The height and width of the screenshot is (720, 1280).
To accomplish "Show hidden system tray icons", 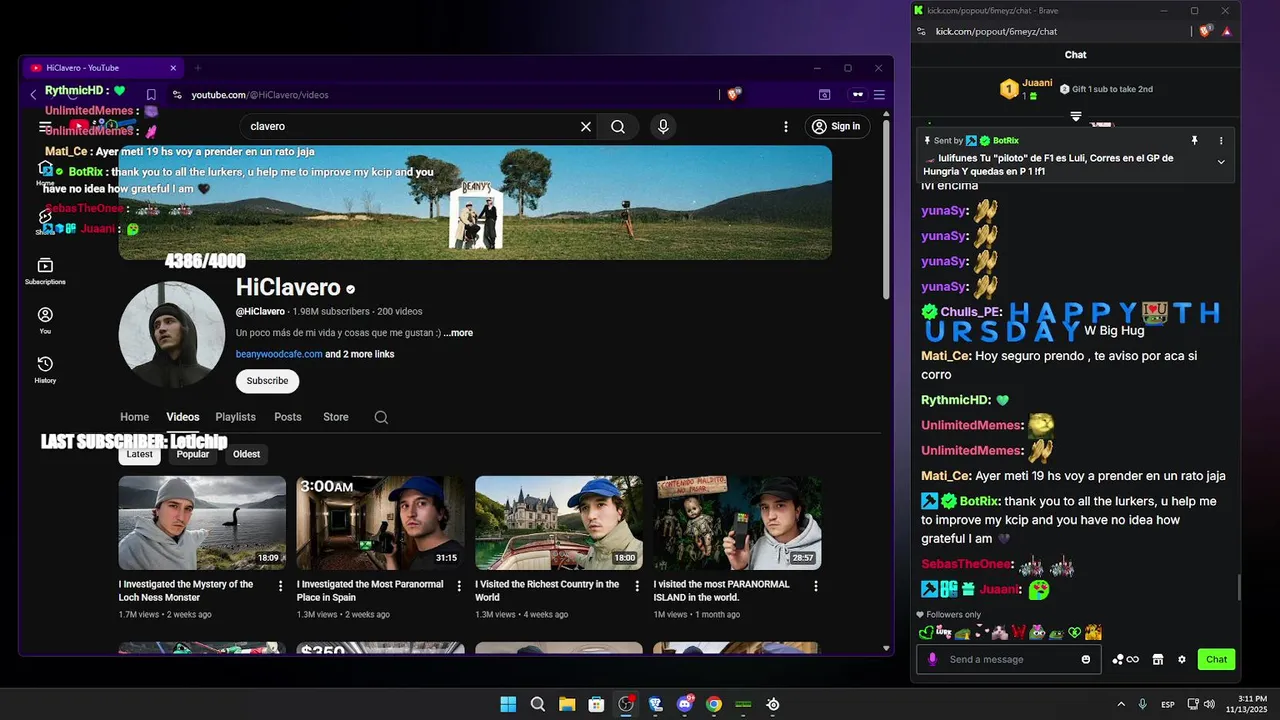I will pos(1121,704).
